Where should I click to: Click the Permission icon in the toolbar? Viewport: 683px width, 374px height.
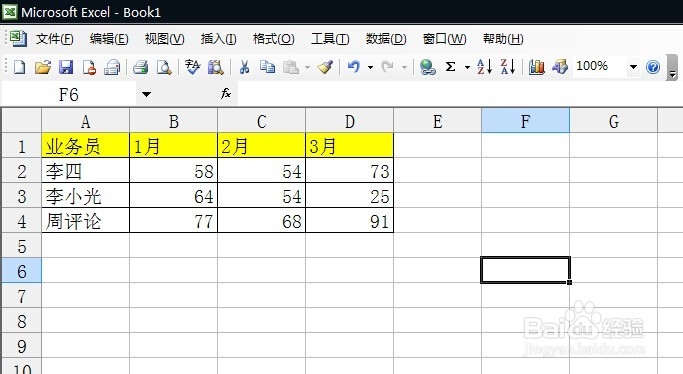(89, 67)
